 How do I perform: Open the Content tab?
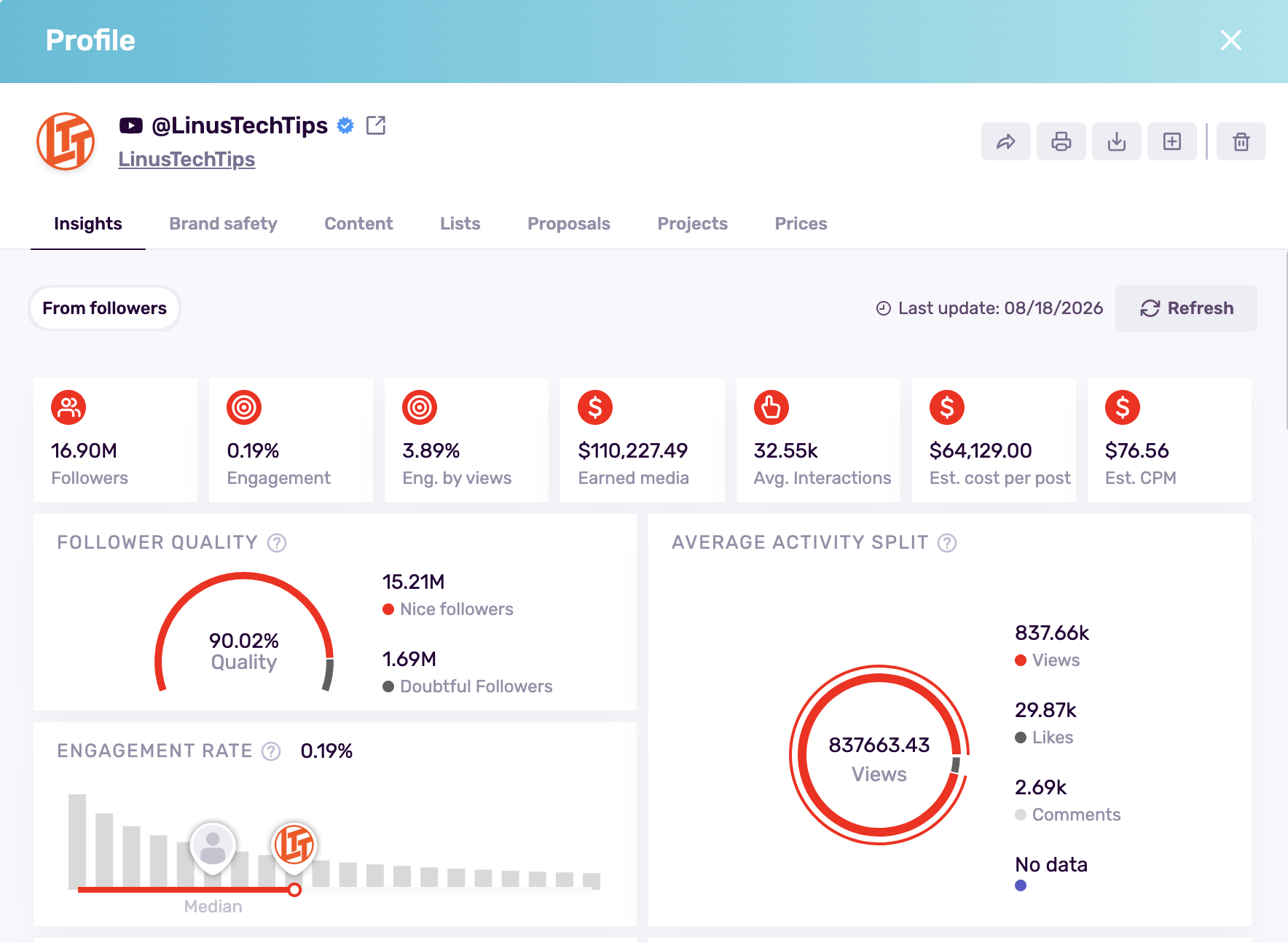point(358,224)
